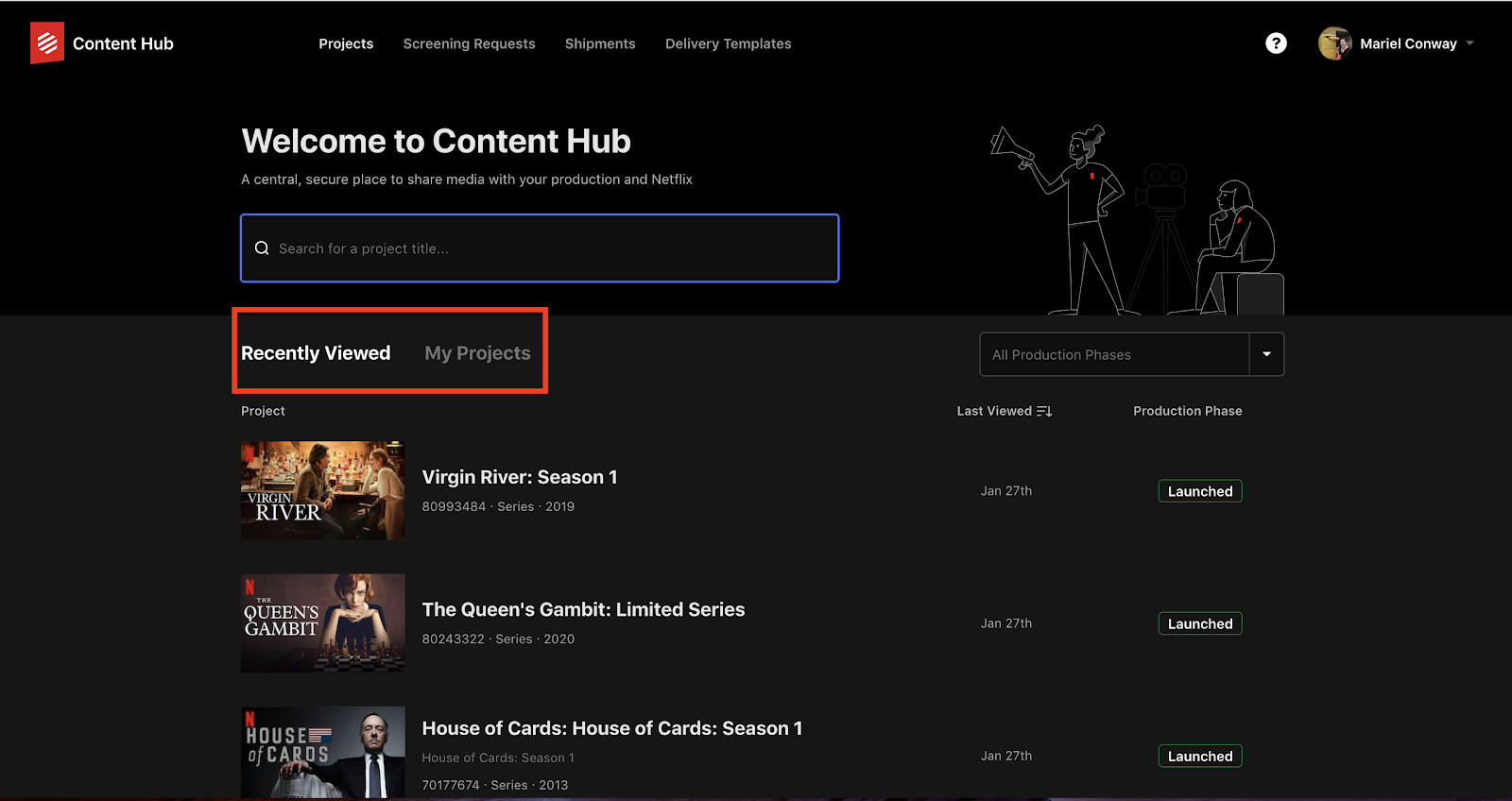Viewport: 1512px width, 801px height.
Task: Click the Content Hub title text
Action: 123,43
